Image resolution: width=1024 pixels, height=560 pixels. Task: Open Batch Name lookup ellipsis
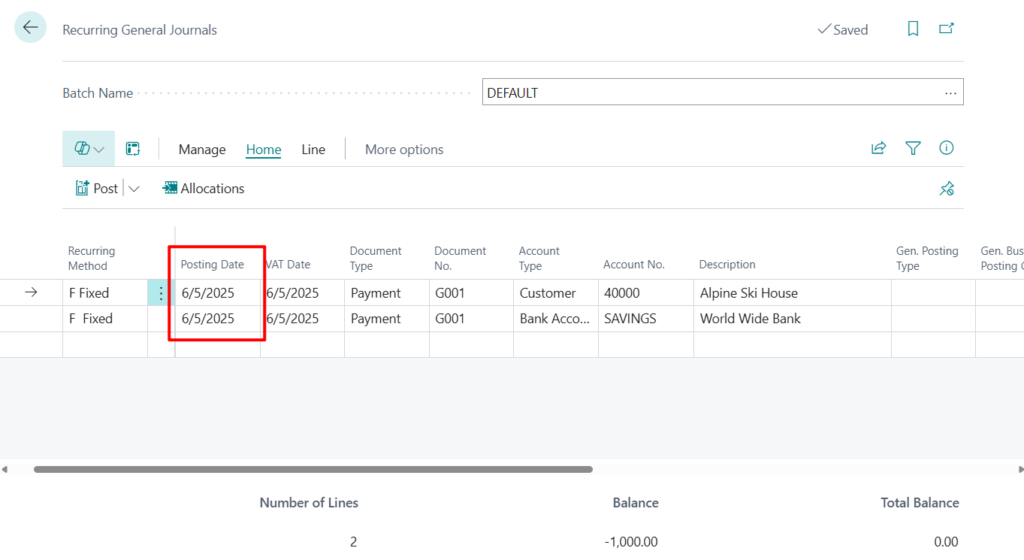(x=950, y=93)
